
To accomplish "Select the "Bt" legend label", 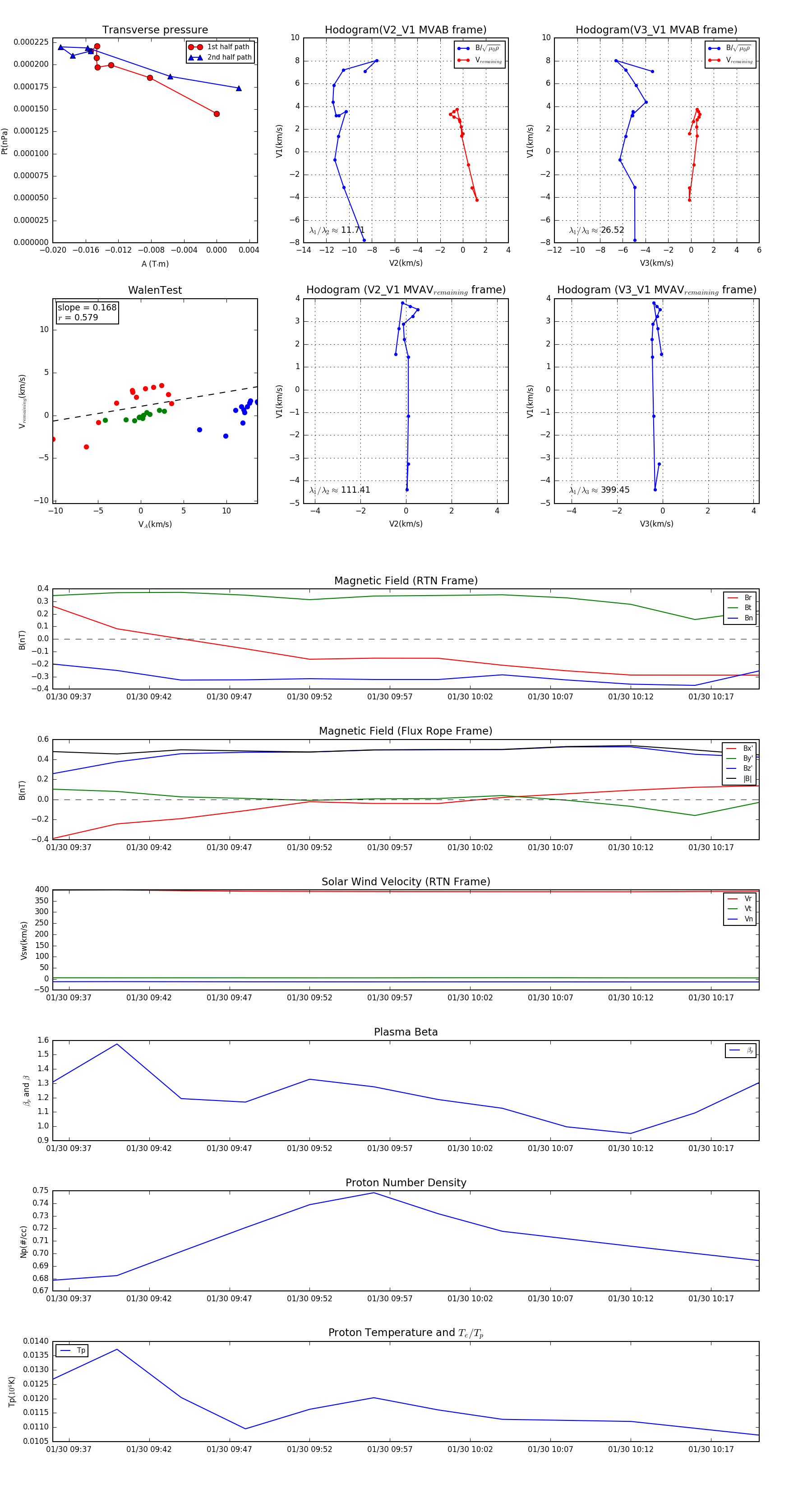I will point(748,607).
